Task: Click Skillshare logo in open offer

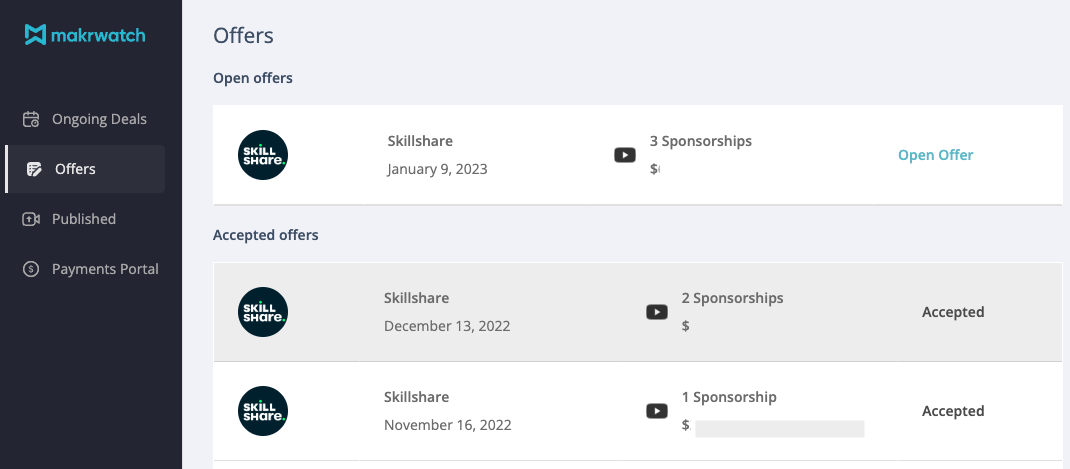Action: [x=263, y=155]
